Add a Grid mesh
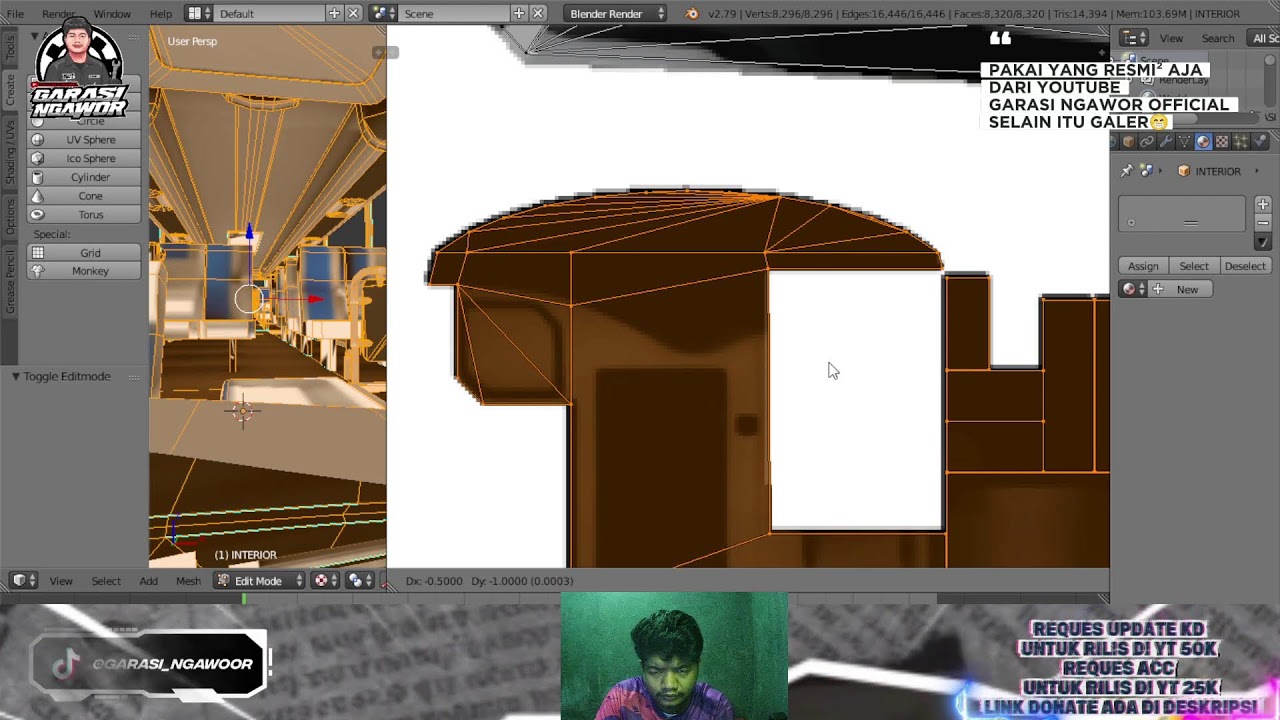1280x720 pixels. click(84, 253)
